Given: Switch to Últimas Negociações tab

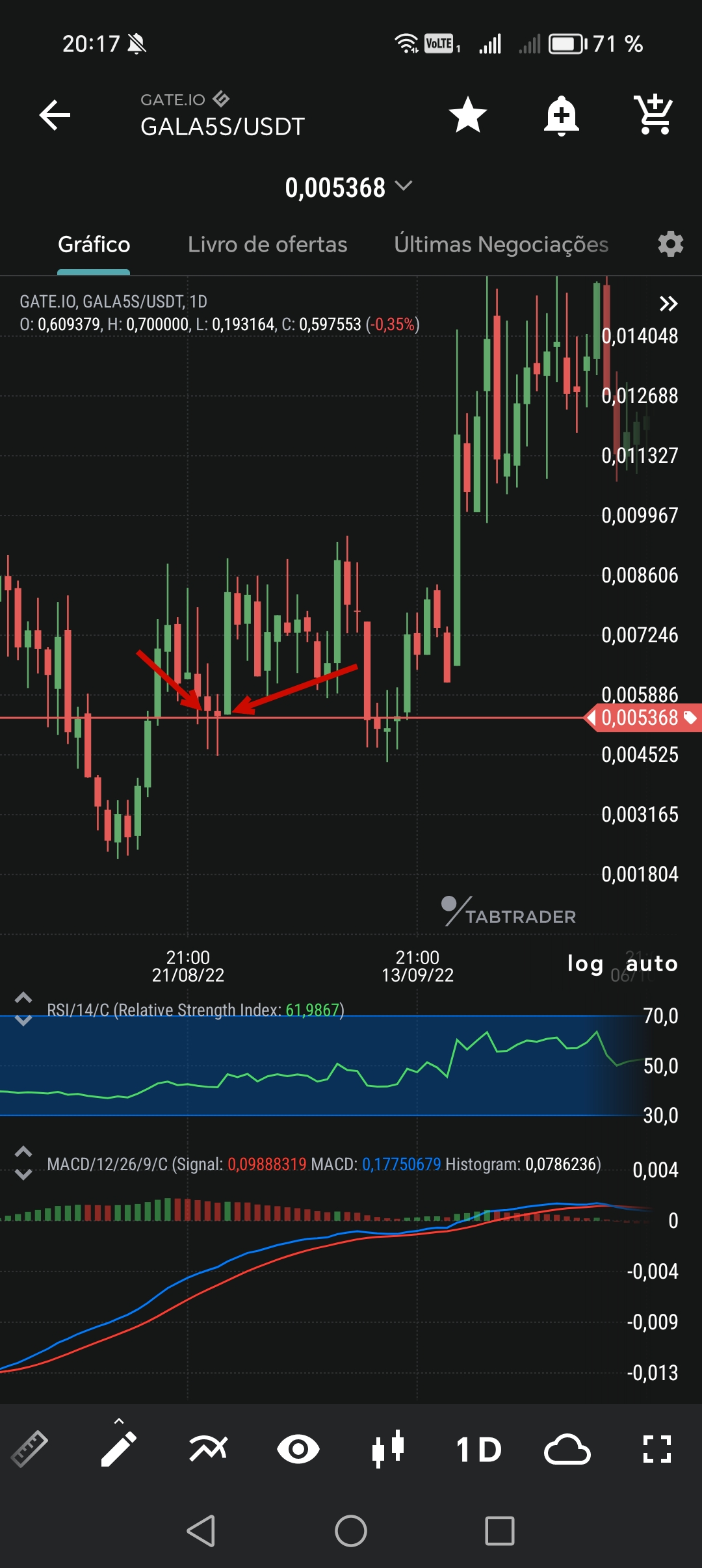Looking at the screenshot, I should pyautogui.click(x=501, y=244).
